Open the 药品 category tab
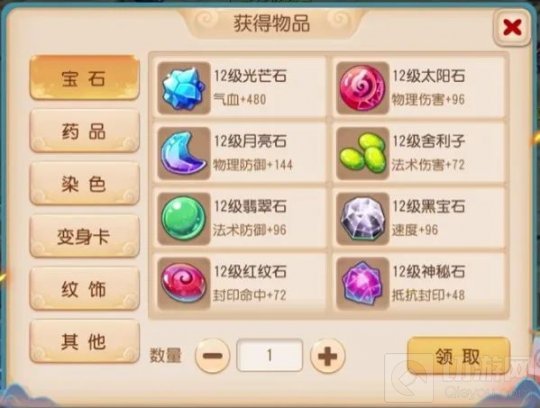Viewport: 540px width, 408px height. tap(85, 131)
